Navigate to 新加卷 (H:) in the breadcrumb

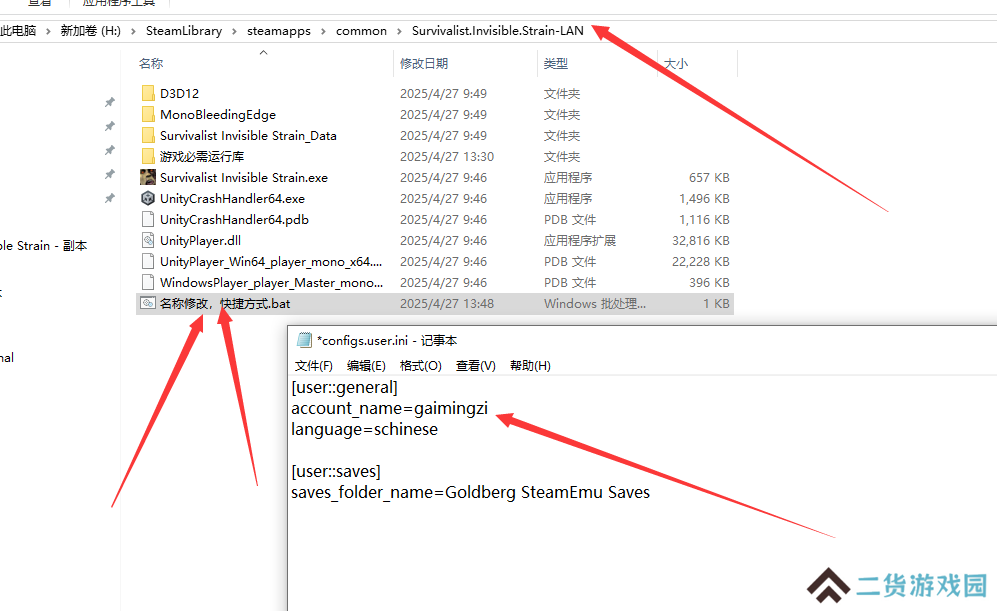tap(90, 31)
